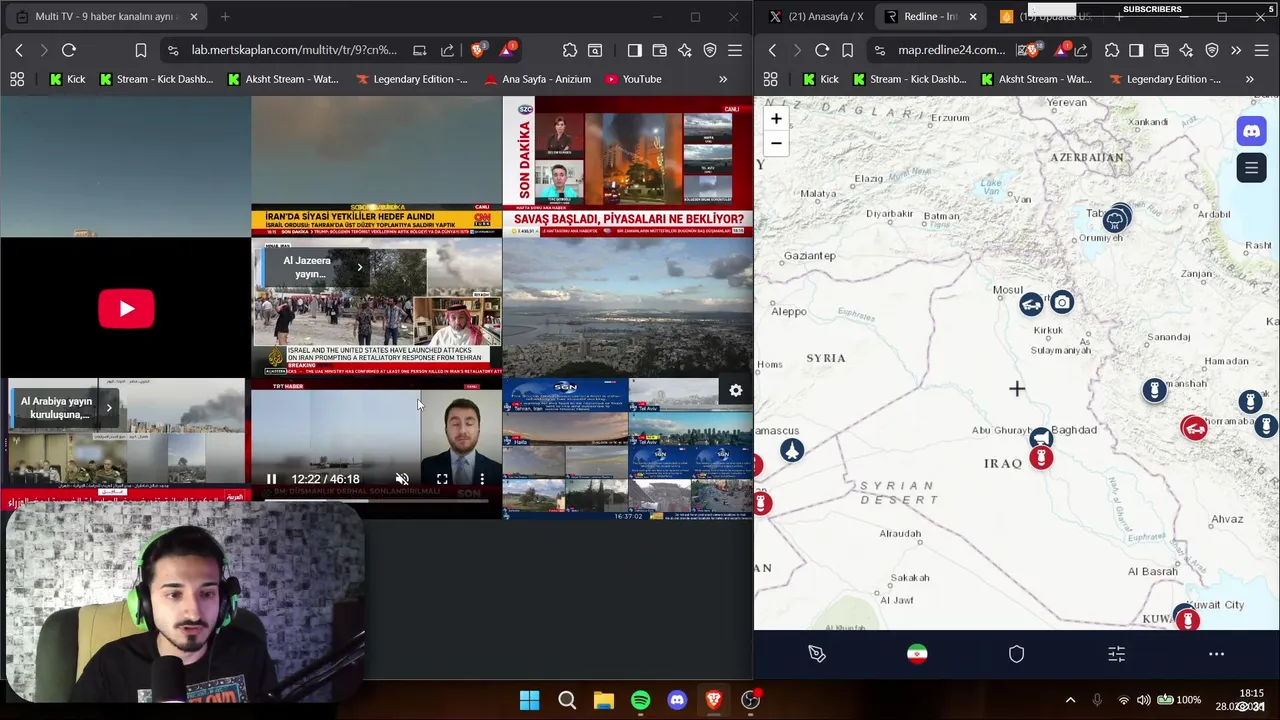Click the Iran flag icon in Redline bottom bar
The height and width of the screenshot is (720, 1280).
(x=917, y=654)
